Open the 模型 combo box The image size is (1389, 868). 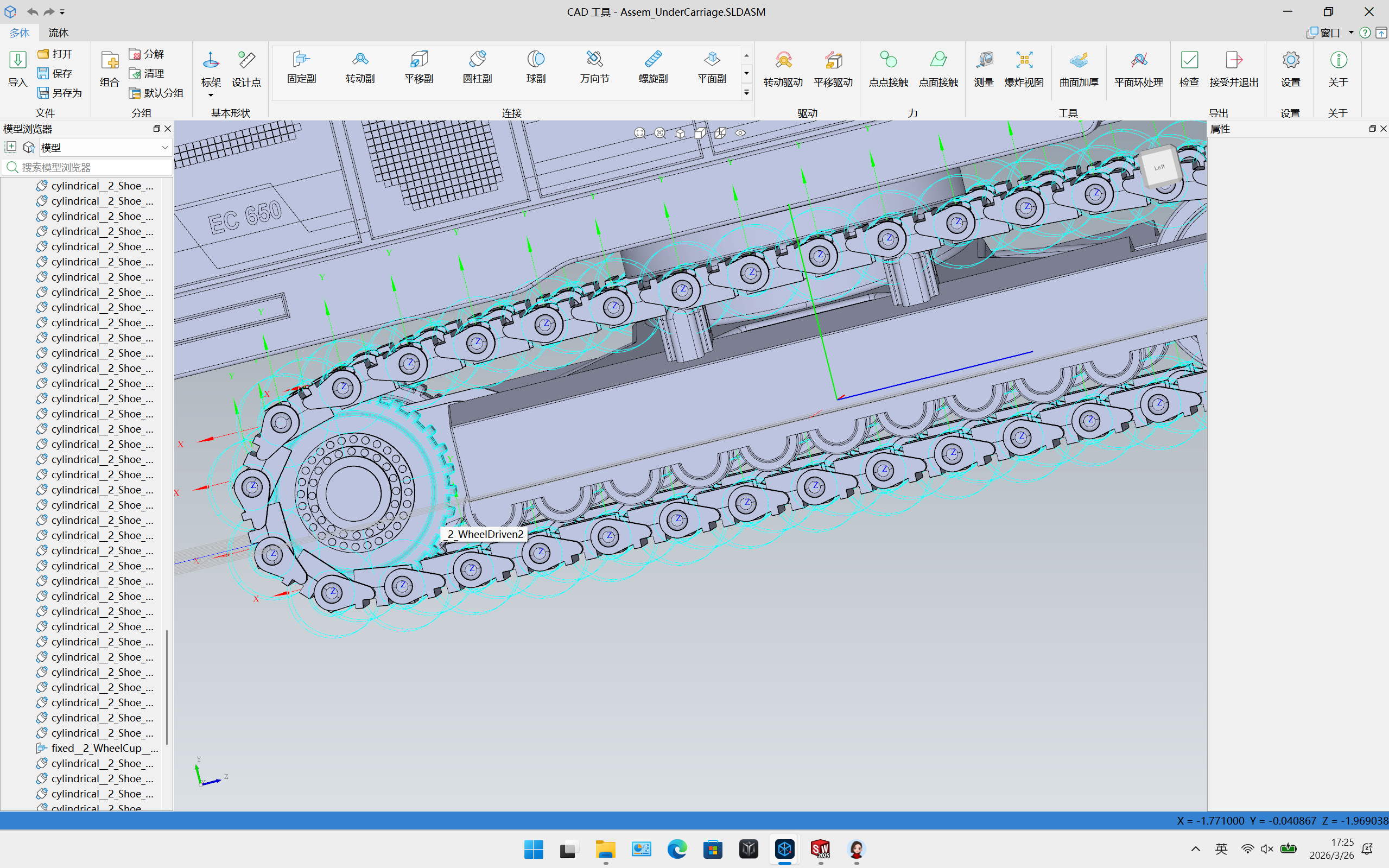tap(105, 148)
